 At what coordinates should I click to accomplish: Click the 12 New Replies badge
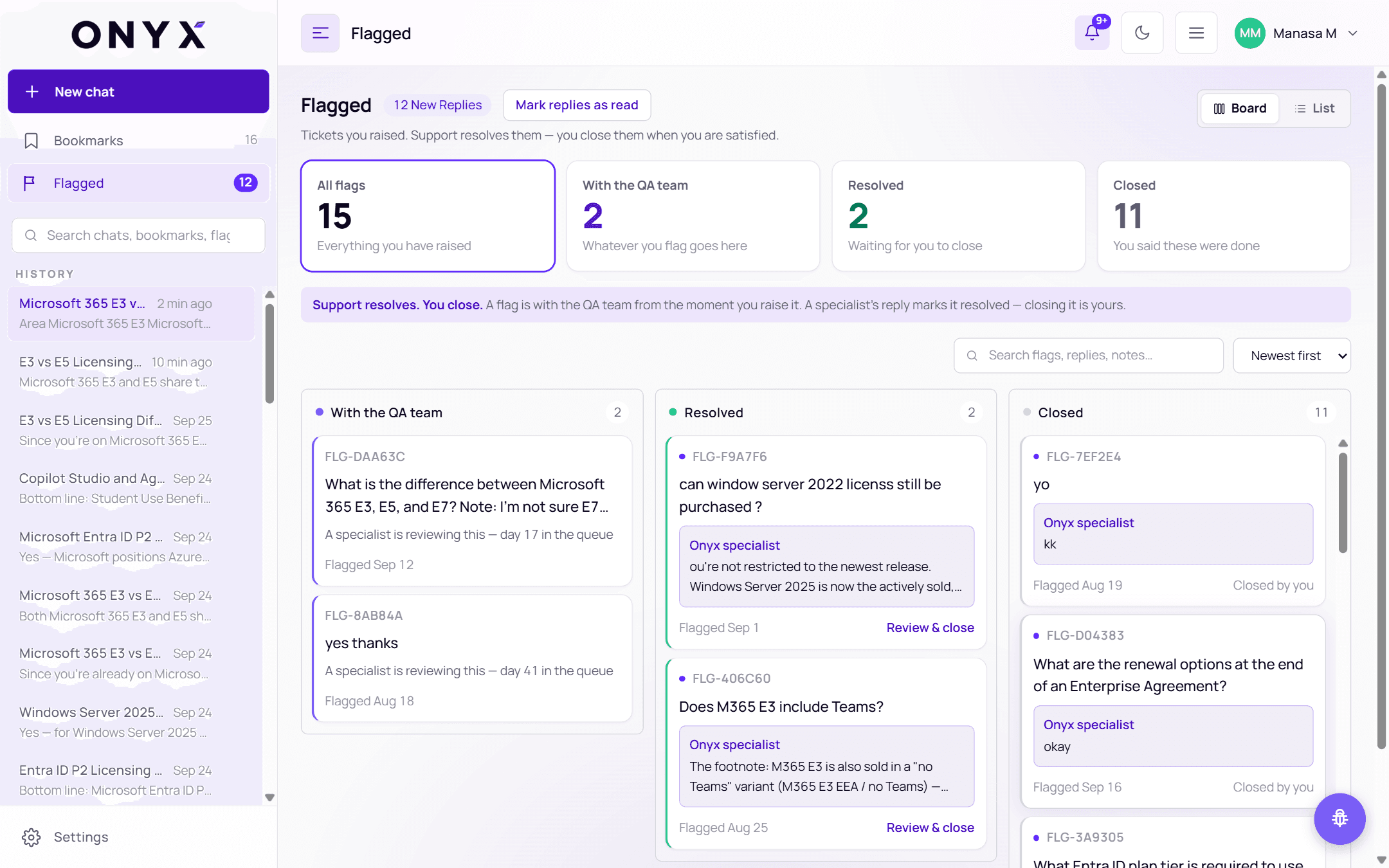[438, 105]
